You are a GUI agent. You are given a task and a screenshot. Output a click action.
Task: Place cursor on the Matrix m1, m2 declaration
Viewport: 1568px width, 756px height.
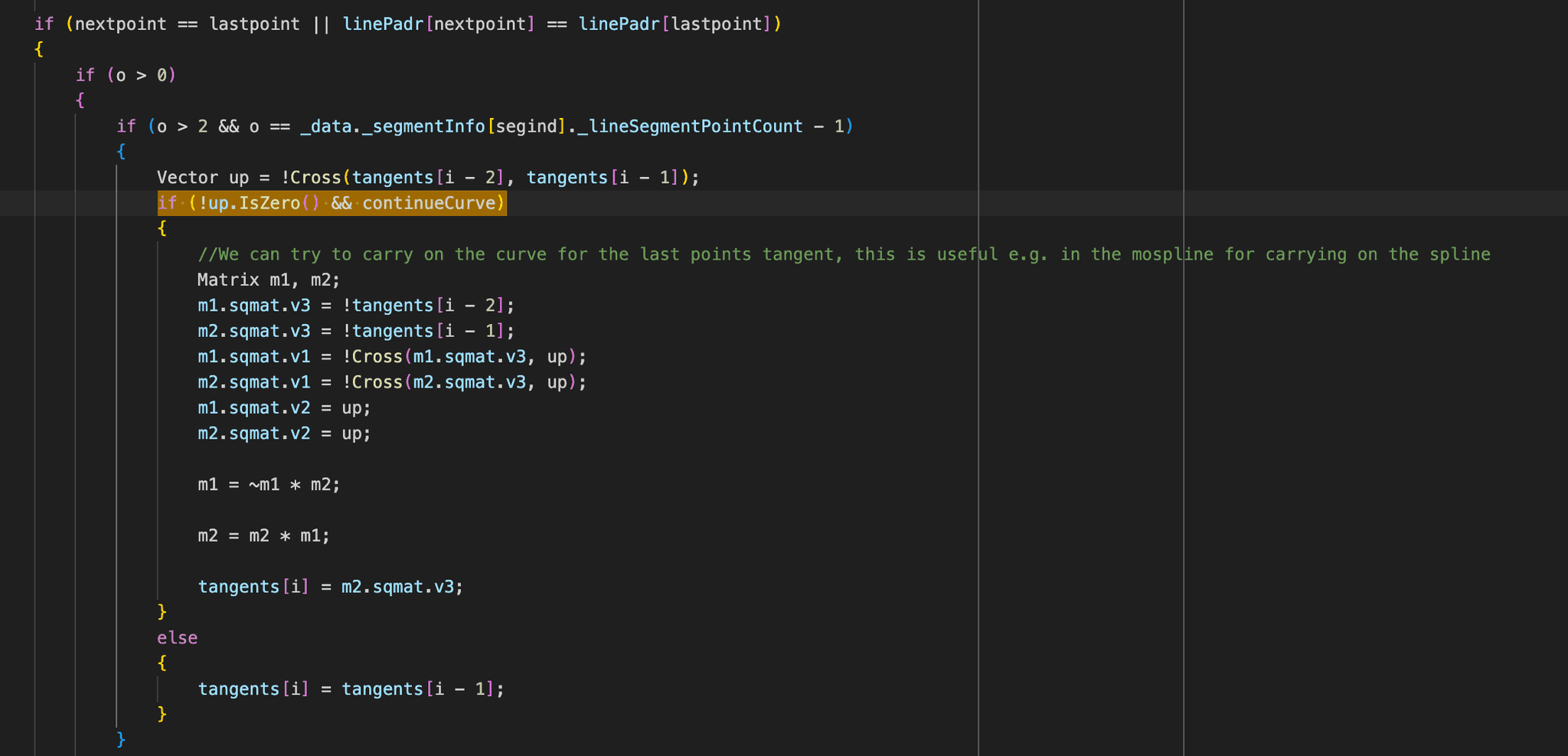pyautogui.click(x=268, y=280)
